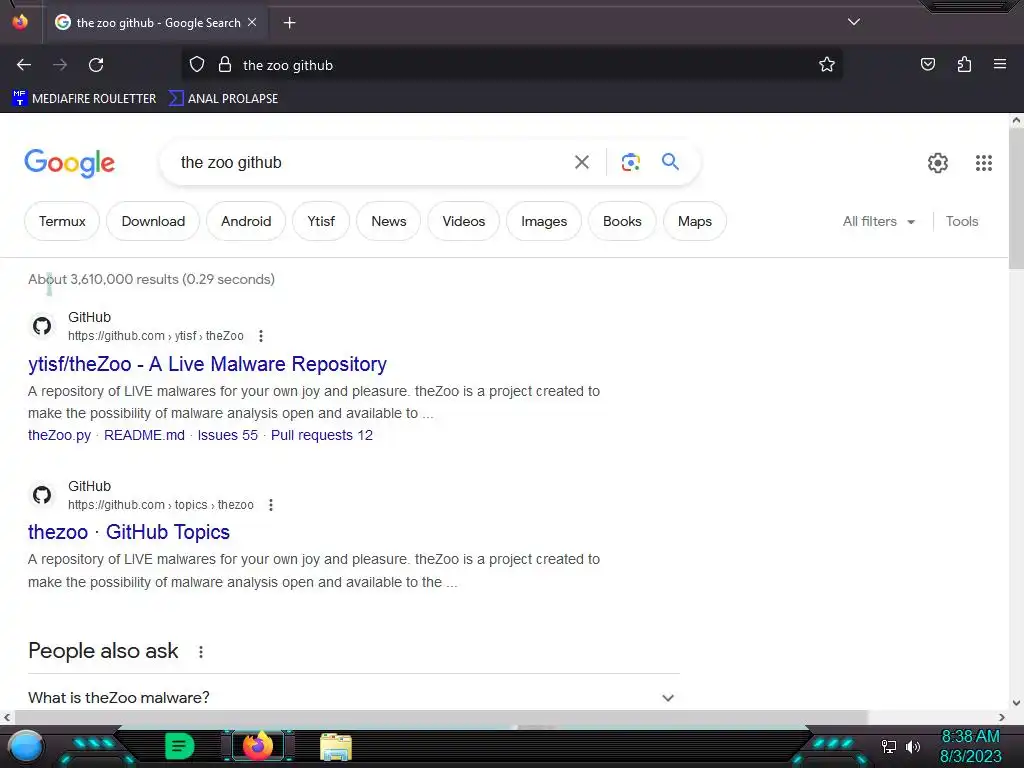Select the Download filter chip
This screenshot has width=1024, height=768.
click(153, 221)
